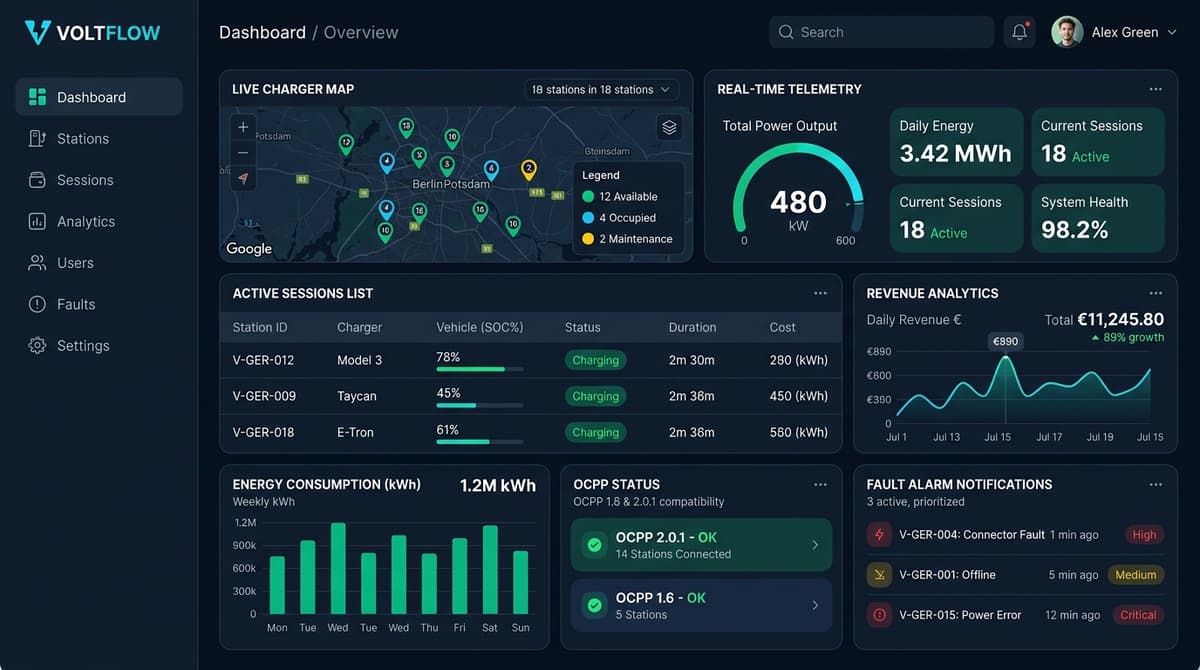Image resolution: width=1200 pixels, height=670 pixels.
Task: Open Active Sessions List more options
Action: tap(820, 293)
